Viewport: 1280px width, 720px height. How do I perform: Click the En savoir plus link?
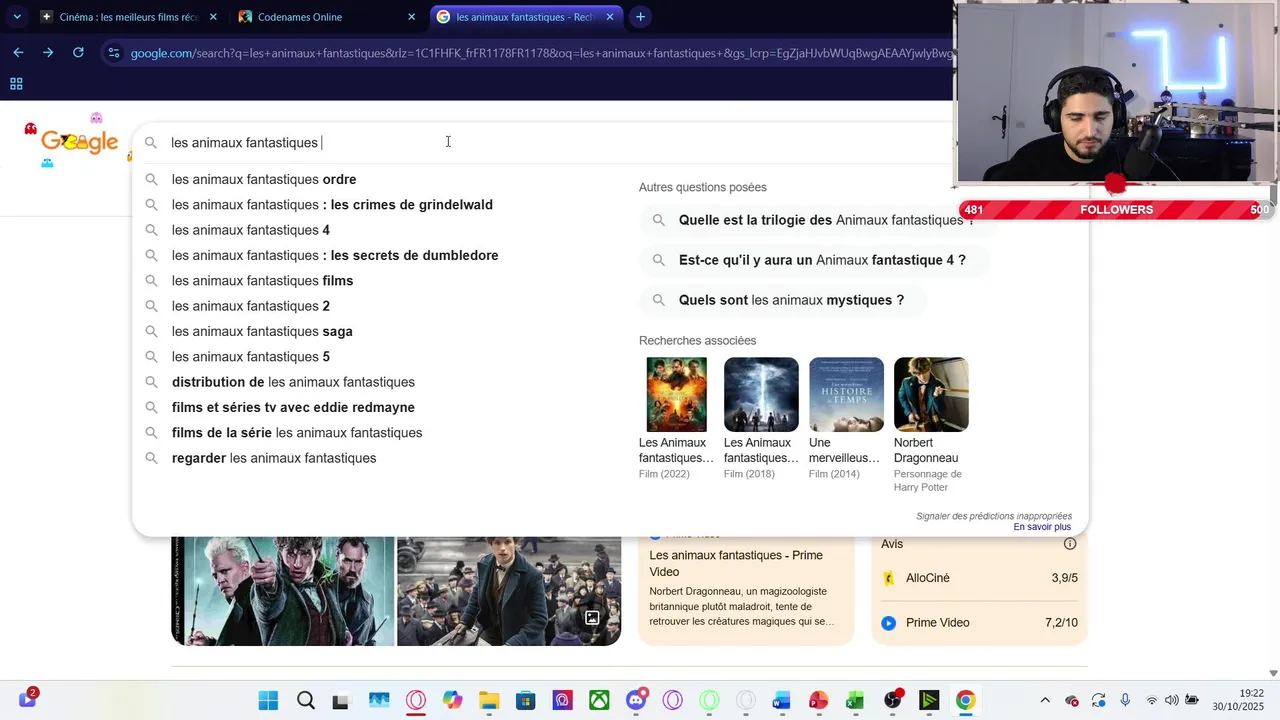pyautogui.click(x=1042, y=527)
